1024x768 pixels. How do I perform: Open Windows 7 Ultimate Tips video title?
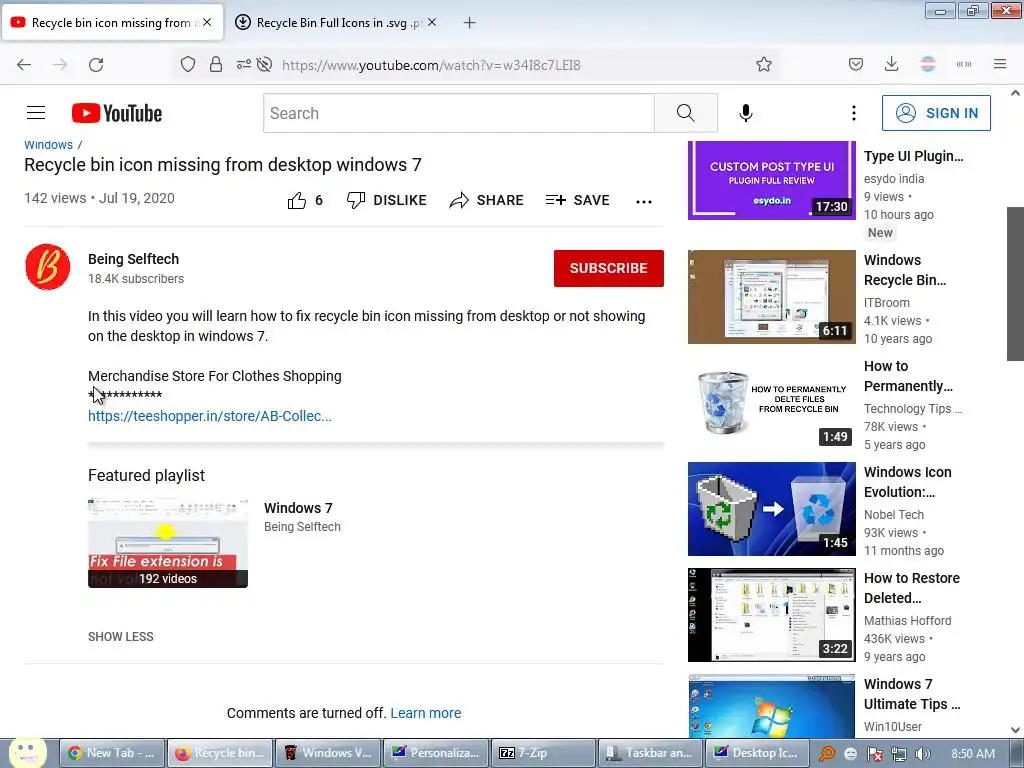click(x=912, y=694)
